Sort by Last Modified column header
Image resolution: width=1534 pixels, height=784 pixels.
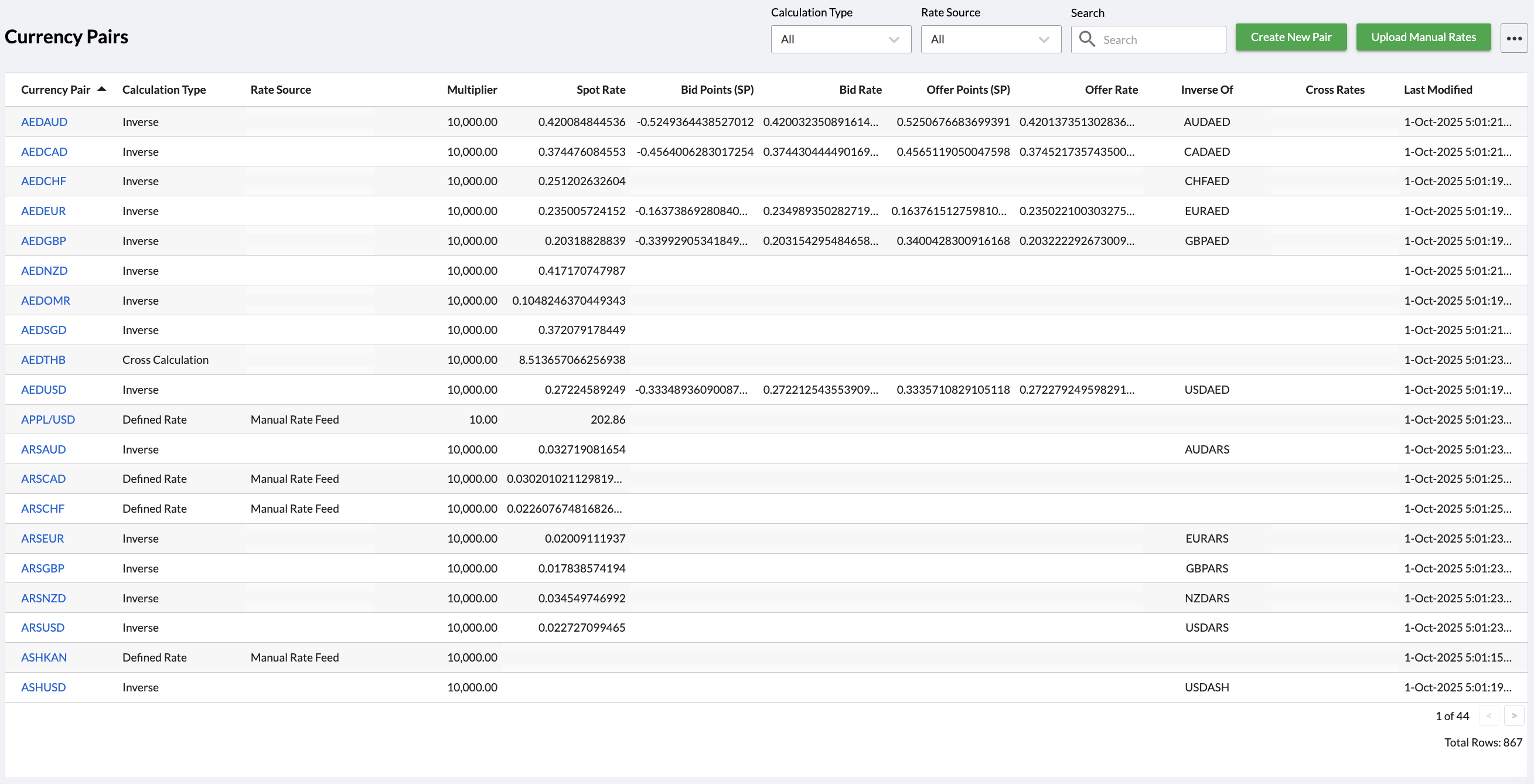pyautogui.click(x=1437, y=90)
